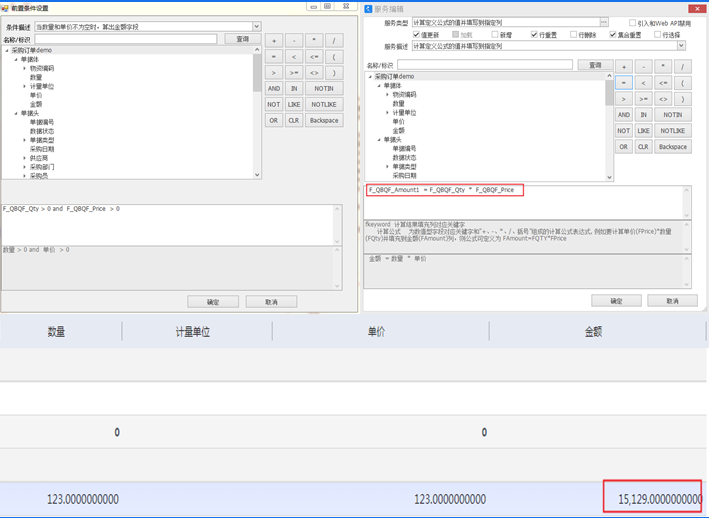
Task: Click the divide operator in precondition window
Action: (334, 41)
